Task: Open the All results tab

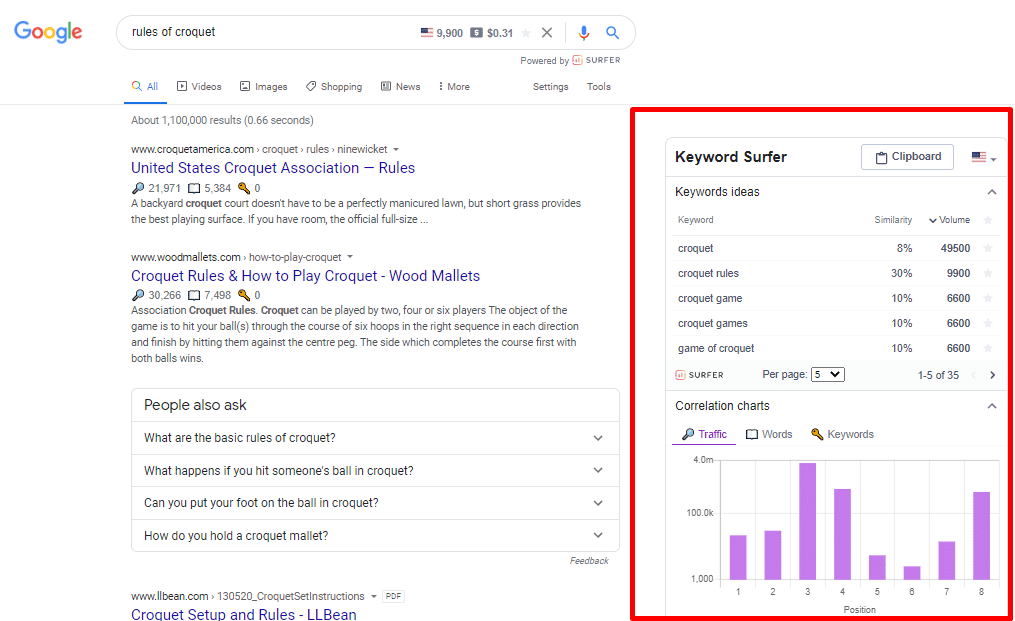Action: click(x=145, y=87)
